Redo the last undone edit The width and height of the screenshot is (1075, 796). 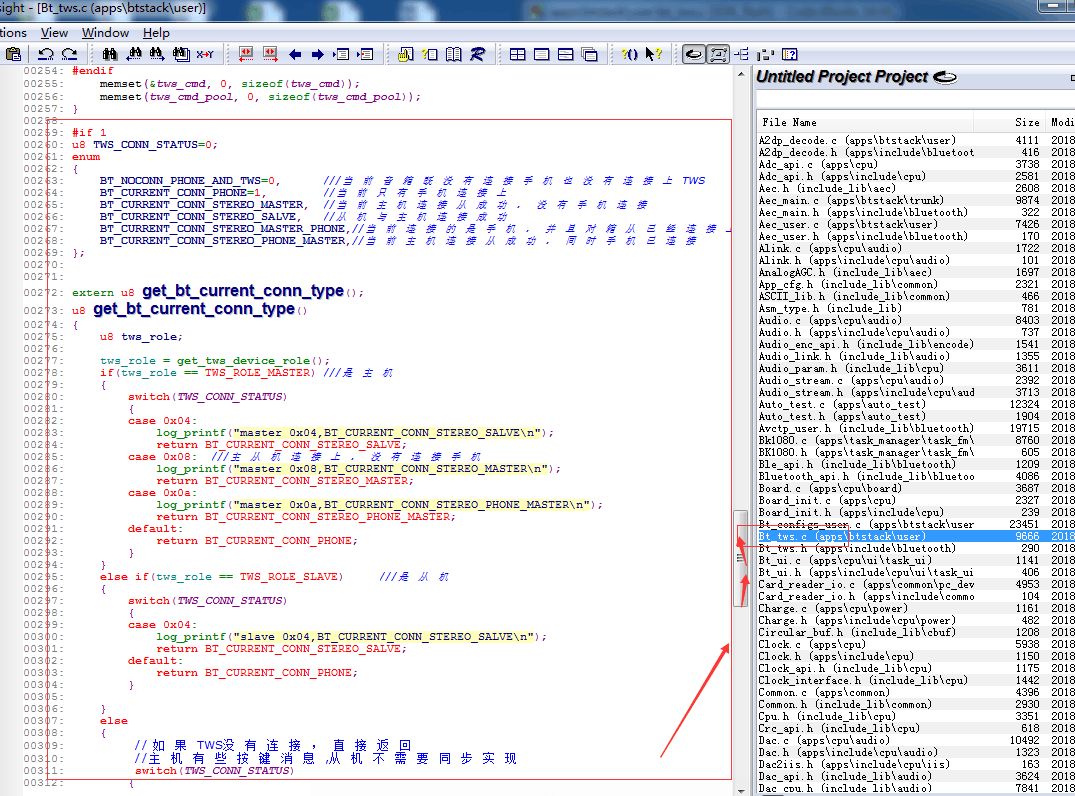69,54
